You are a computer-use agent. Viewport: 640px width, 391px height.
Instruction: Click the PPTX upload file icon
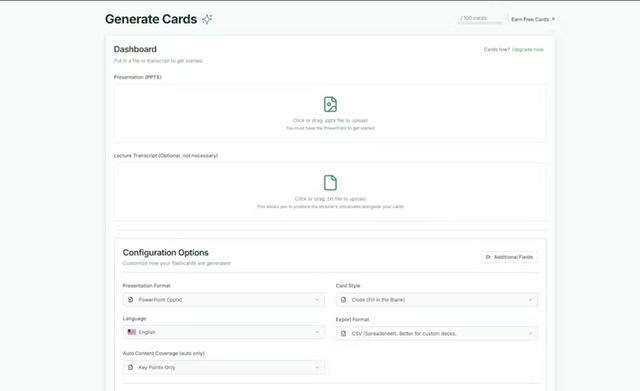(x=330, y=104)
